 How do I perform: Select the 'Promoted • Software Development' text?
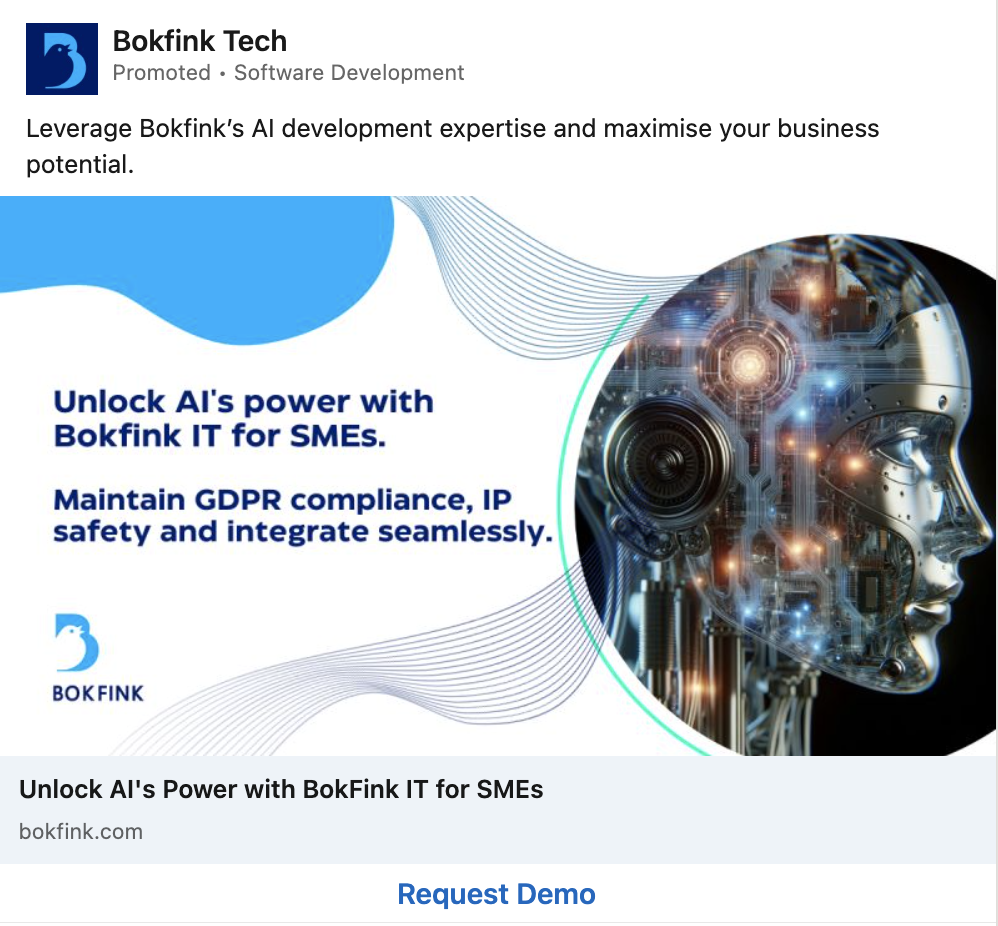pos(288,73)
